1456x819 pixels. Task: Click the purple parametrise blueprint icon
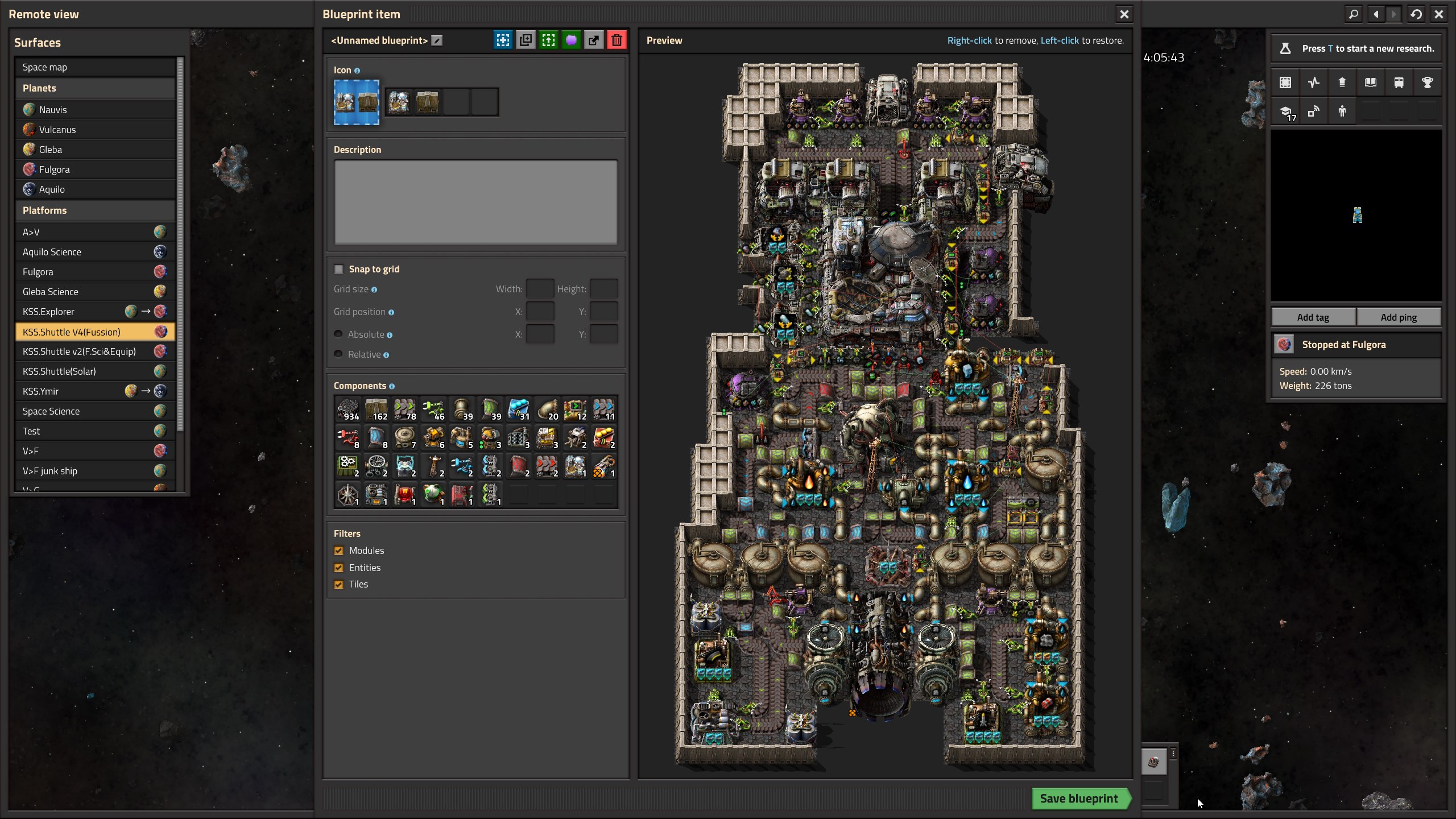point(571,40)
